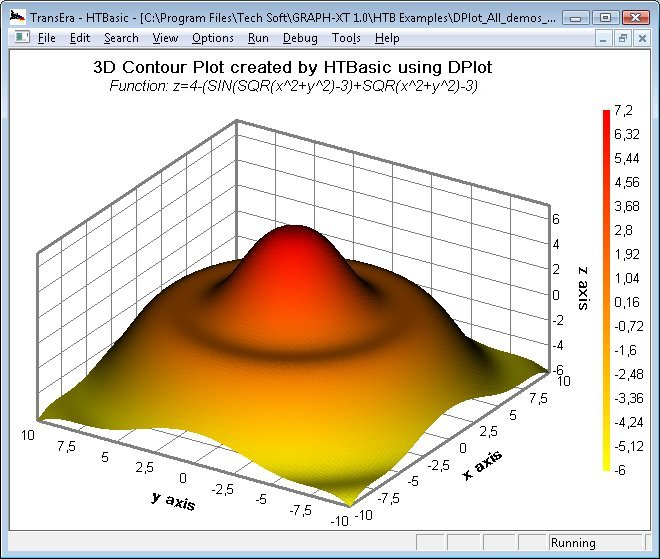Click the red peak of the 3D surface
The width and height of the screenshot is (660, 559).
point(295,246)
